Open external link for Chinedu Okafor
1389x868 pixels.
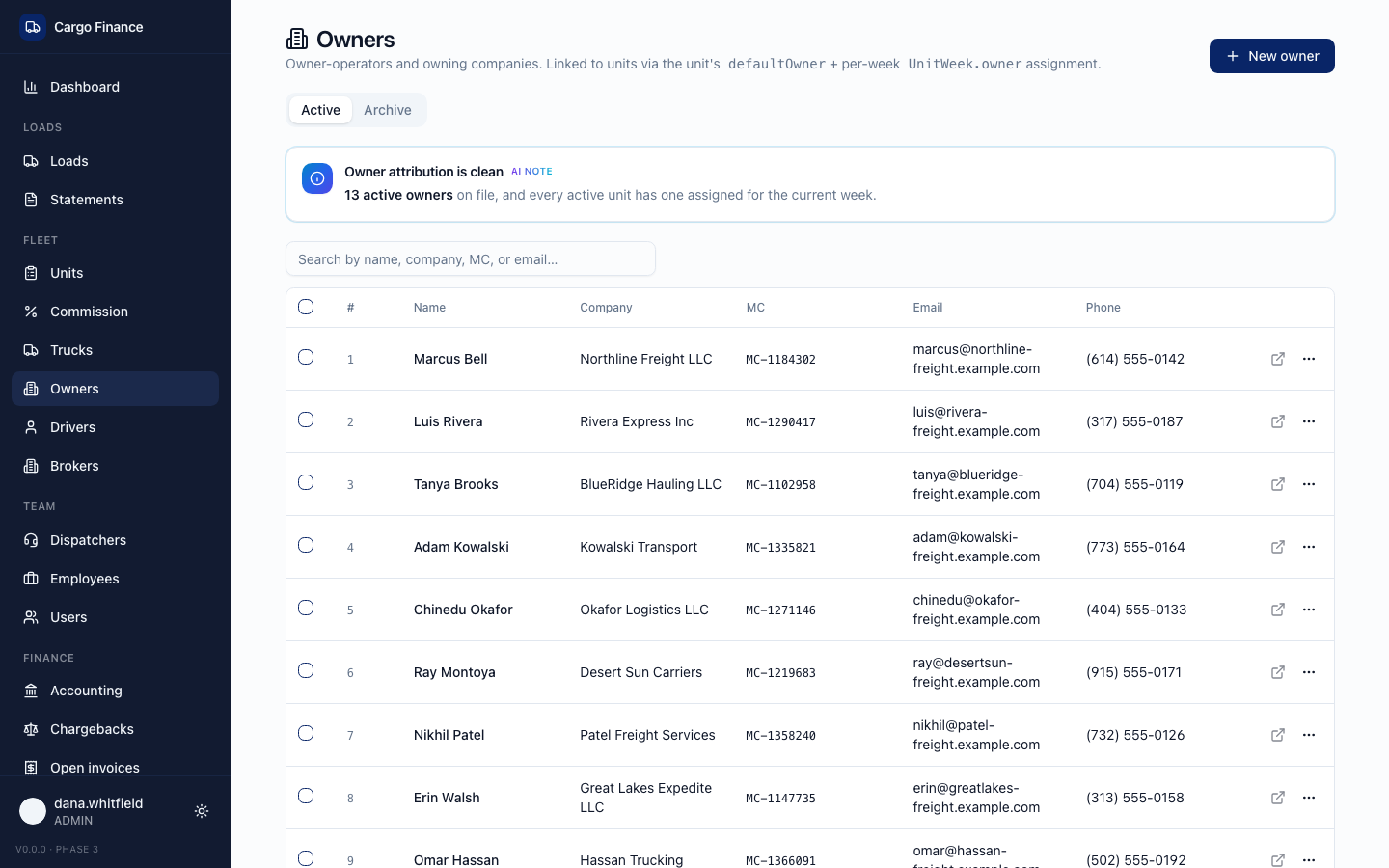tap(1278, 610)
